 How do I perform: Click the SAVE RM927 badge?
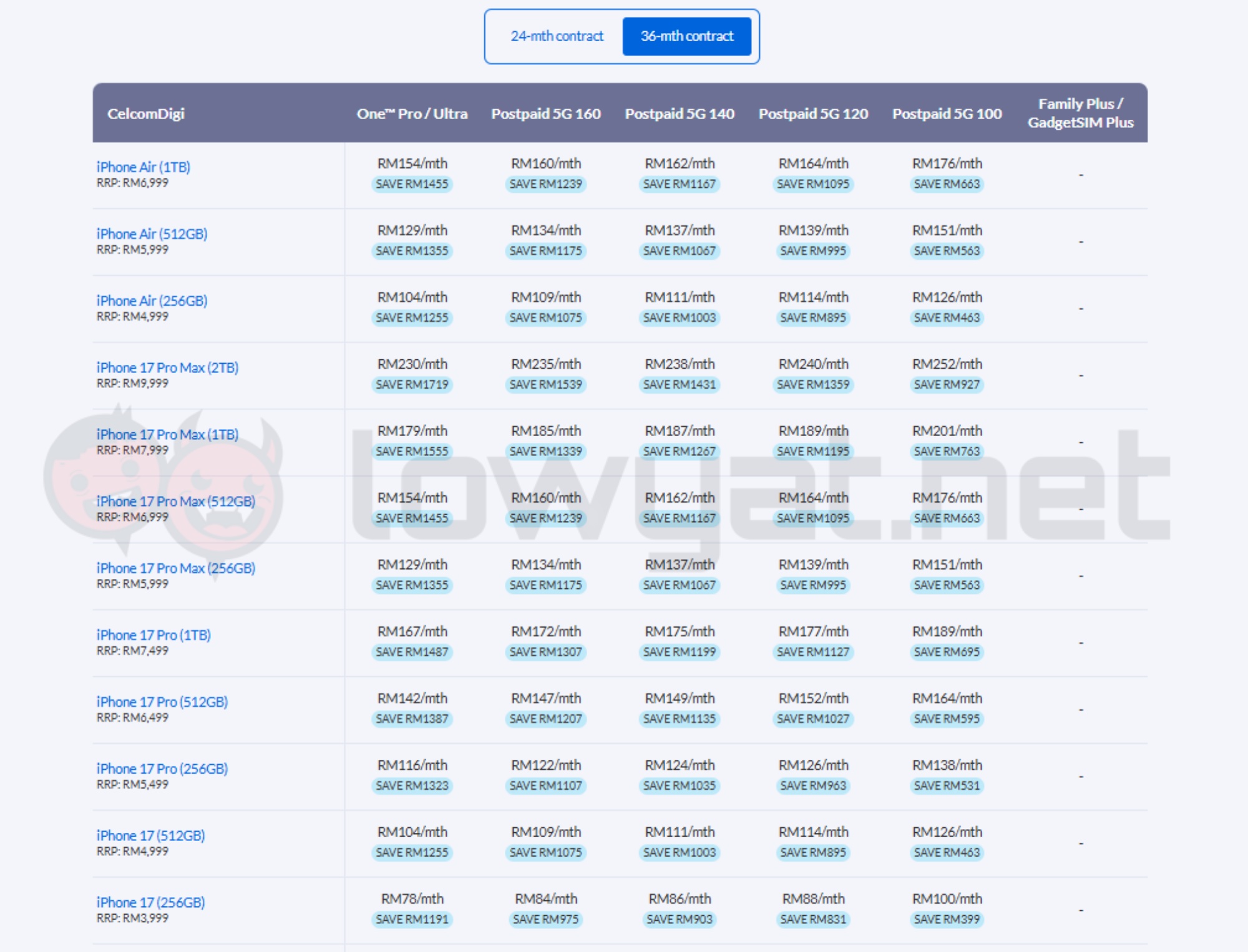[947, 384]
